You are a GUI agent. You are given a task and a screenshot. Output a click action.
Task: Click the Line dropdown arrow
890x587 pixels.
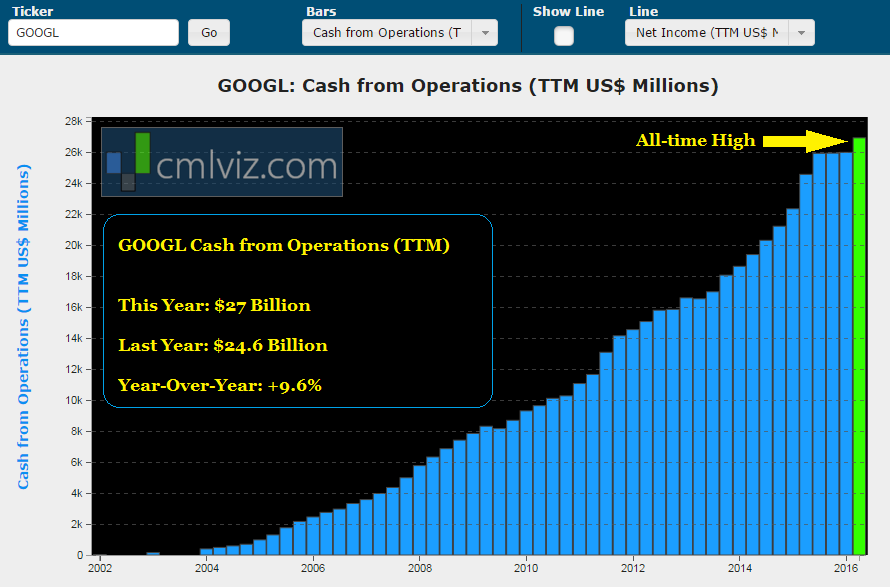pos(801,33)
